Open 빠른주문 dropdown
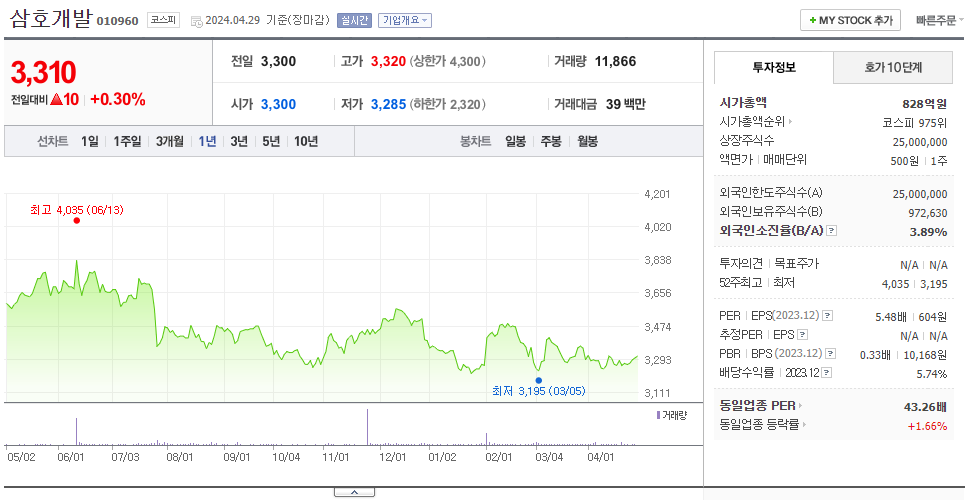This screenshot has height=500, width=968. pyautogui.click(x=939, y=20)
